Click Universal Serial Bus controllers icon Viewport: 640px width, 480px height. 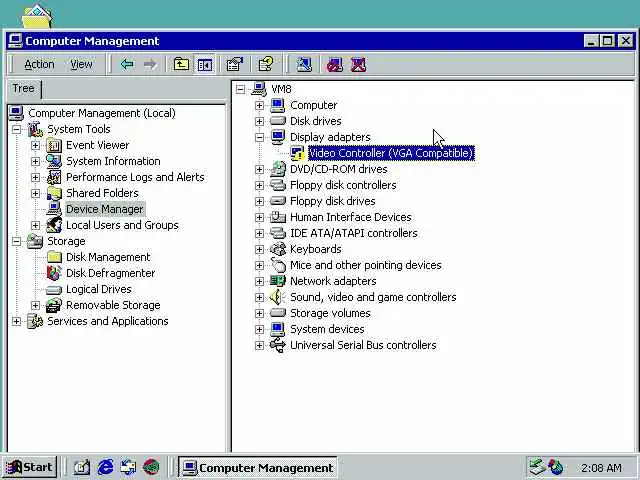pyautogui.click(x=278, y=345)
